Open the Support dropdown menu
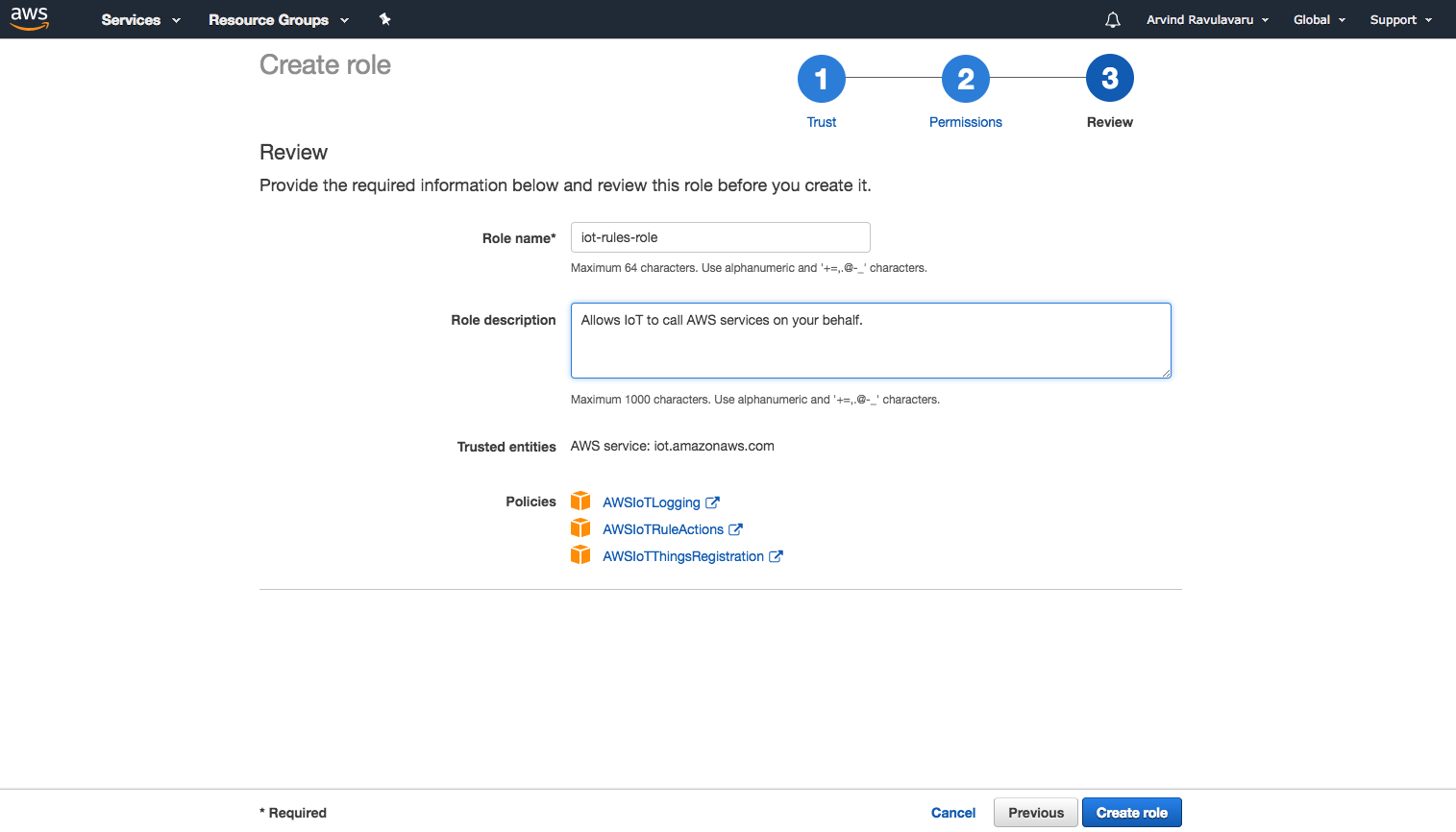1456x832 pixels. click(x=1401, y=19)
